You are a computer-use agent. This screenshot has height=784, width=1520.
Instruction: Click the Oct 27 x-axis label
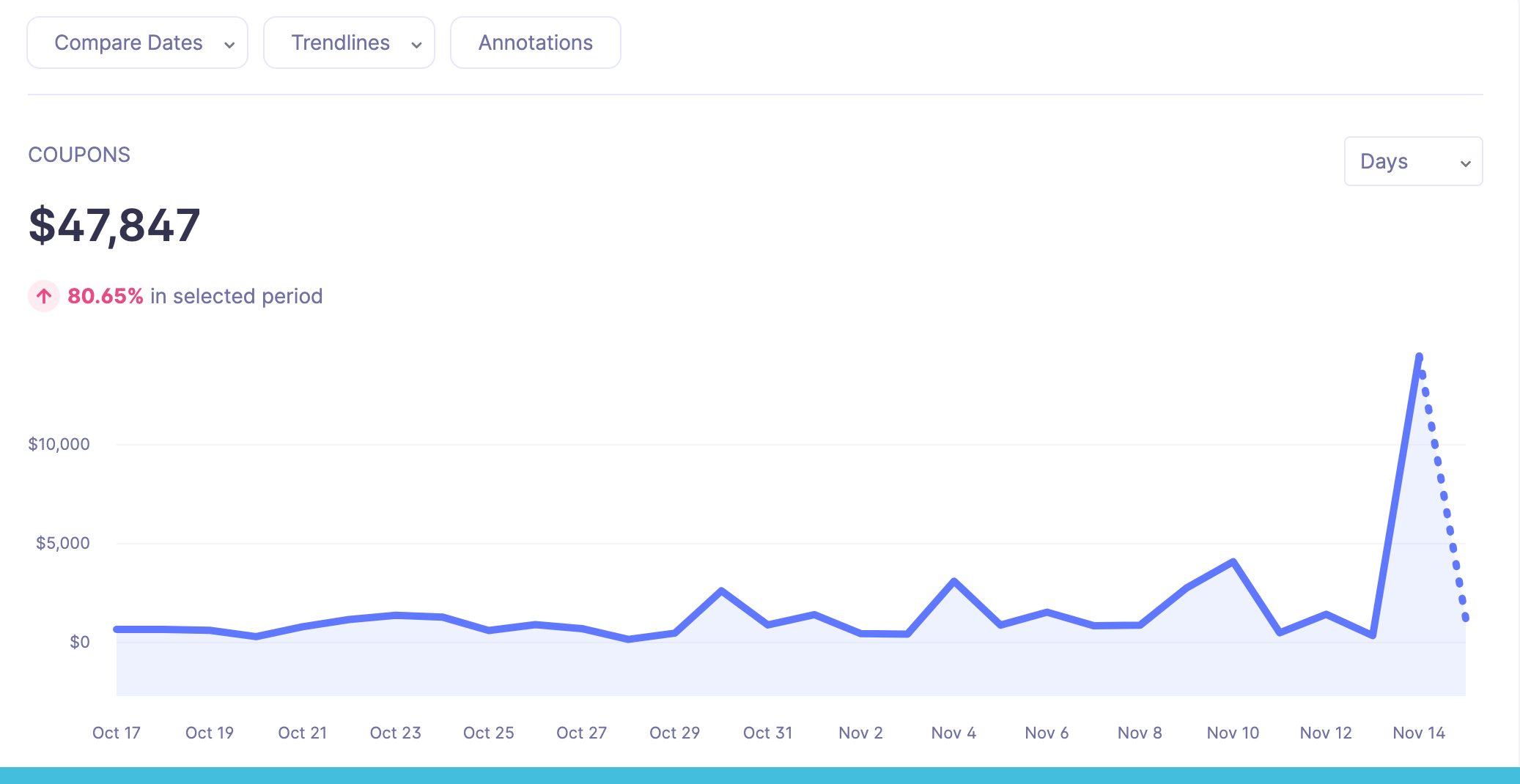tap(582, 733)
